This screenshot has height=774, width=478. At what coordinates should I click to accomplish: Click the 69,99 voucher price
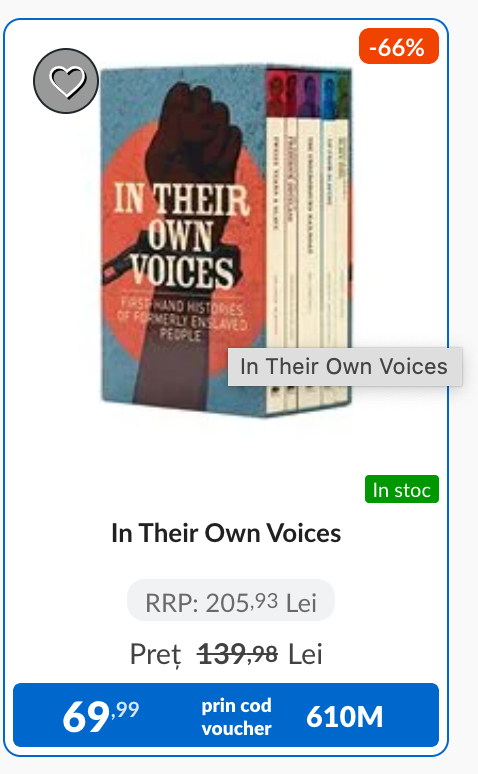101,716
